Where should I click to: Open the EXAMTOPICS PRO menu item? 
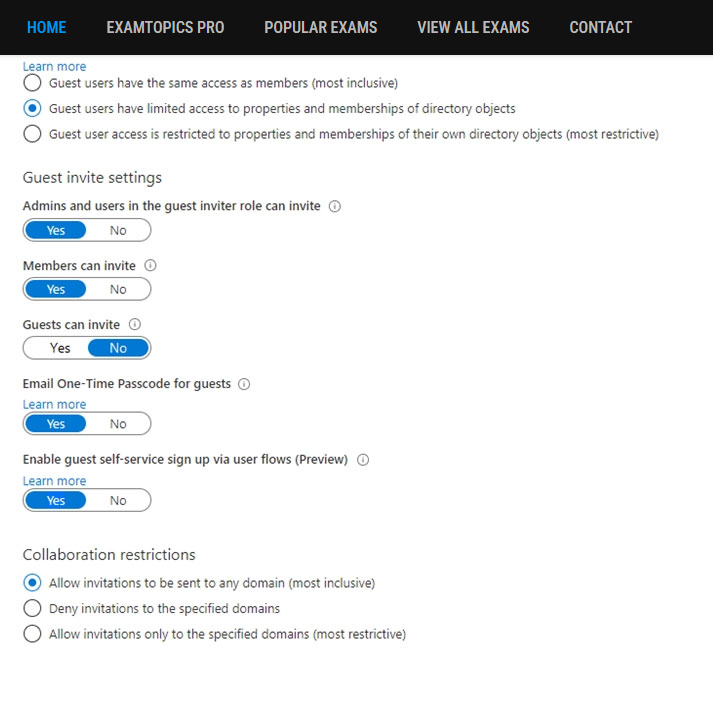(x=165, y=27)
